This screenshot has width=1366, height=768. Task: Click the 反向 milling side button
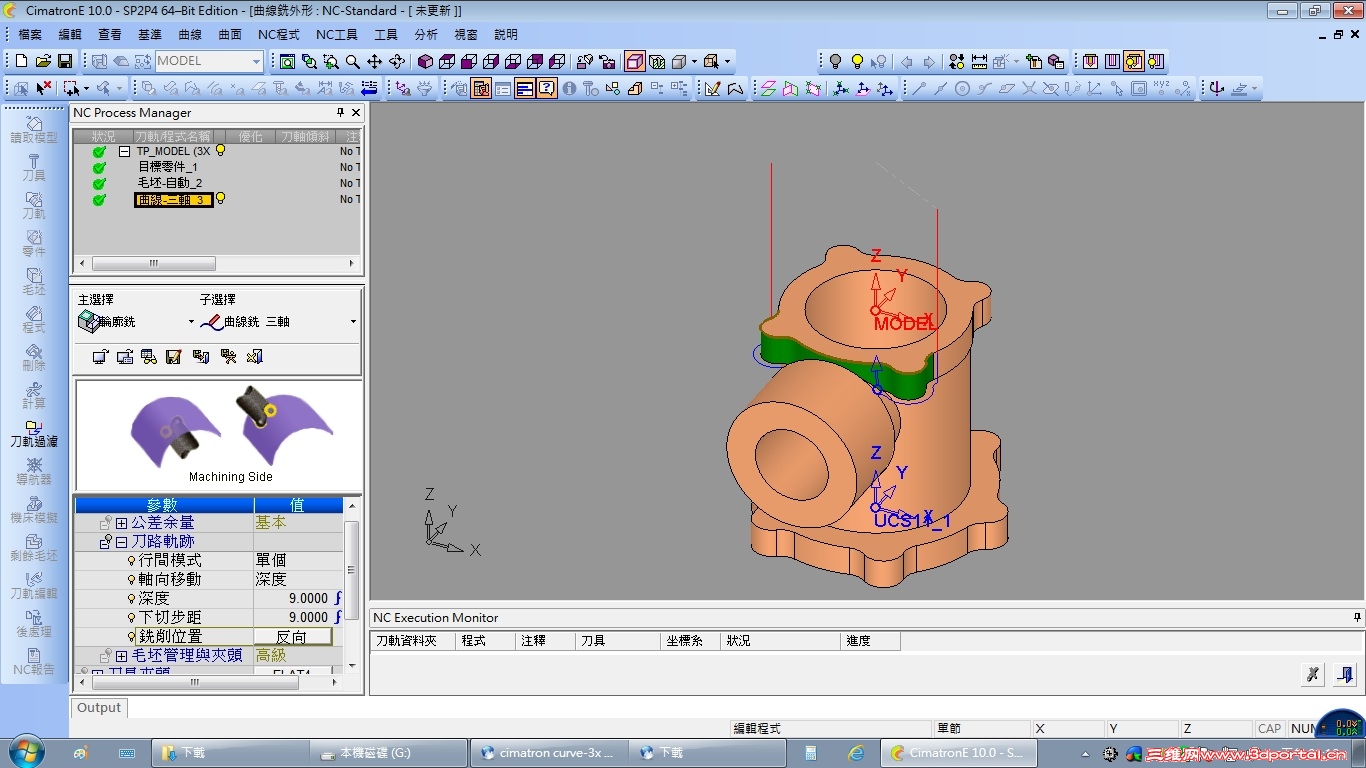pyautogui.click(x=291, y=637)
